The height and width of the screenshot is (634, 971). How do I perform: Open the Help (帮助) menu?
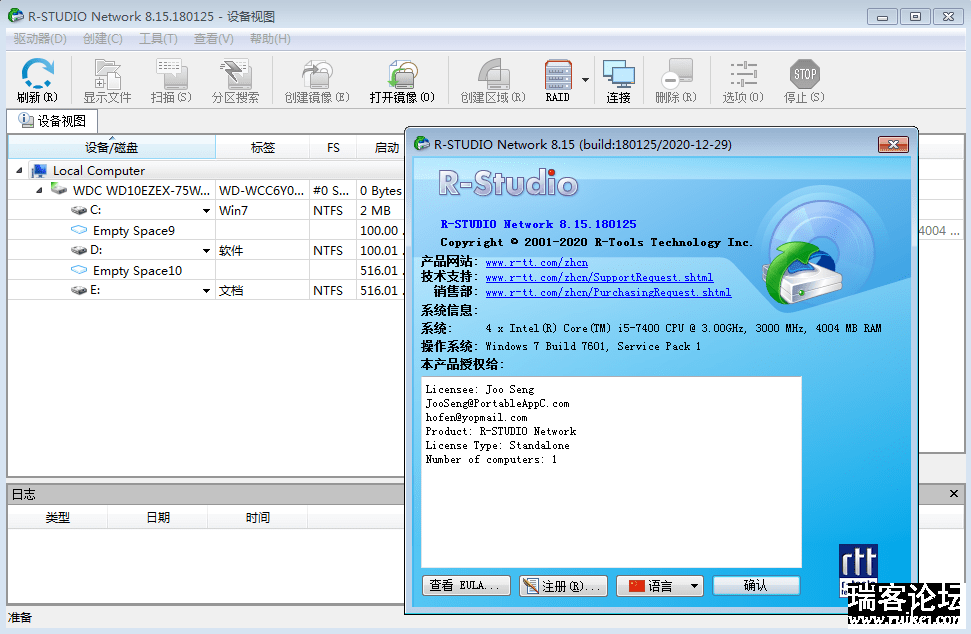(270, 38)
